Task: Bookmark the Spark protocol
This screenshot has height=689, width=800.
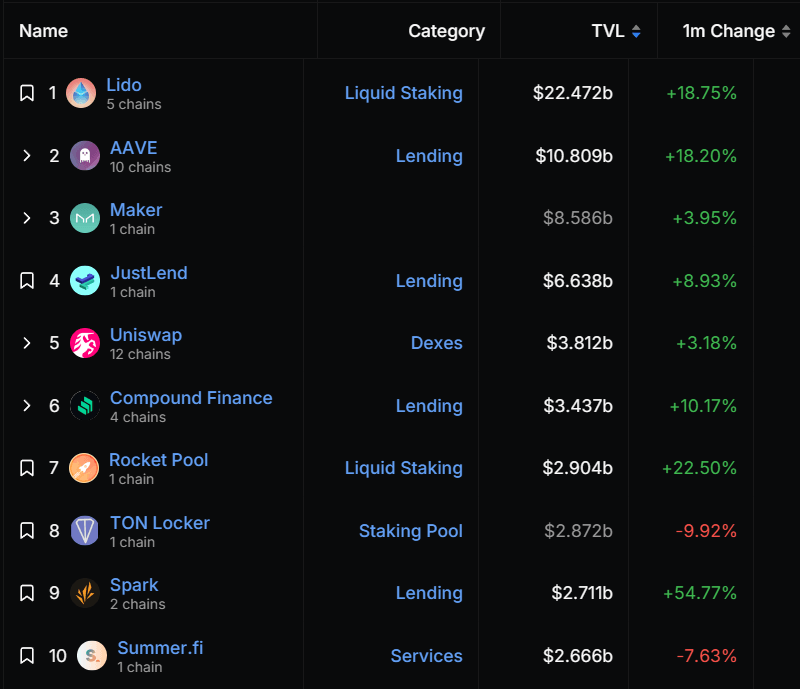Action: [x=26, y=592]
